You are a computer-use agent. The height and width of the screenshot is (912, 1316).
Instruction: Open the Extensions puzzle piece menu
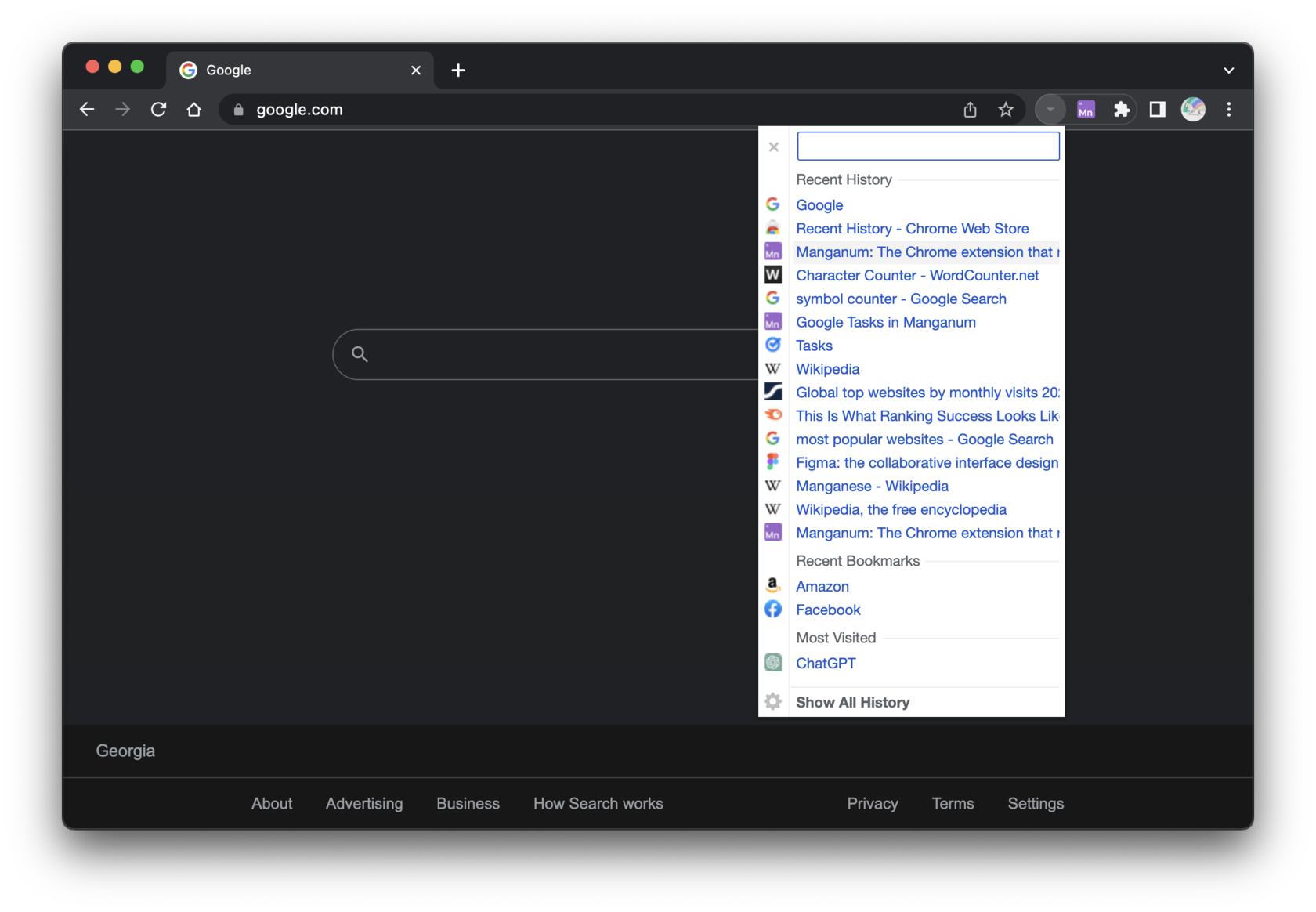coord(1122,110)
